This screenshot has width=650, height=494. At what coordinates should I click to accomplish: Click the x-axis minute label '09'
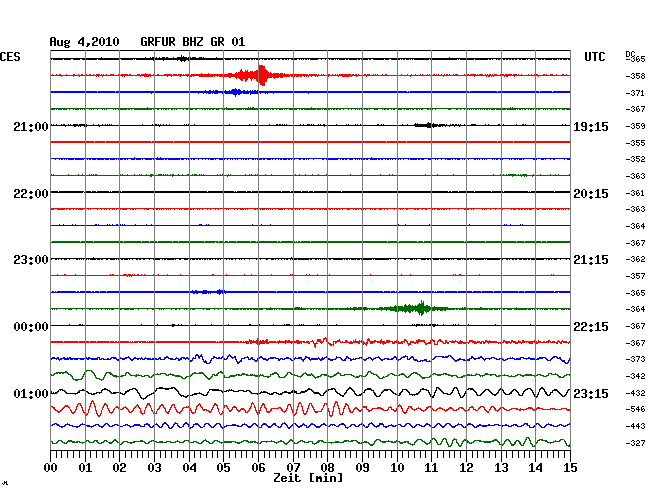(362, 468)
